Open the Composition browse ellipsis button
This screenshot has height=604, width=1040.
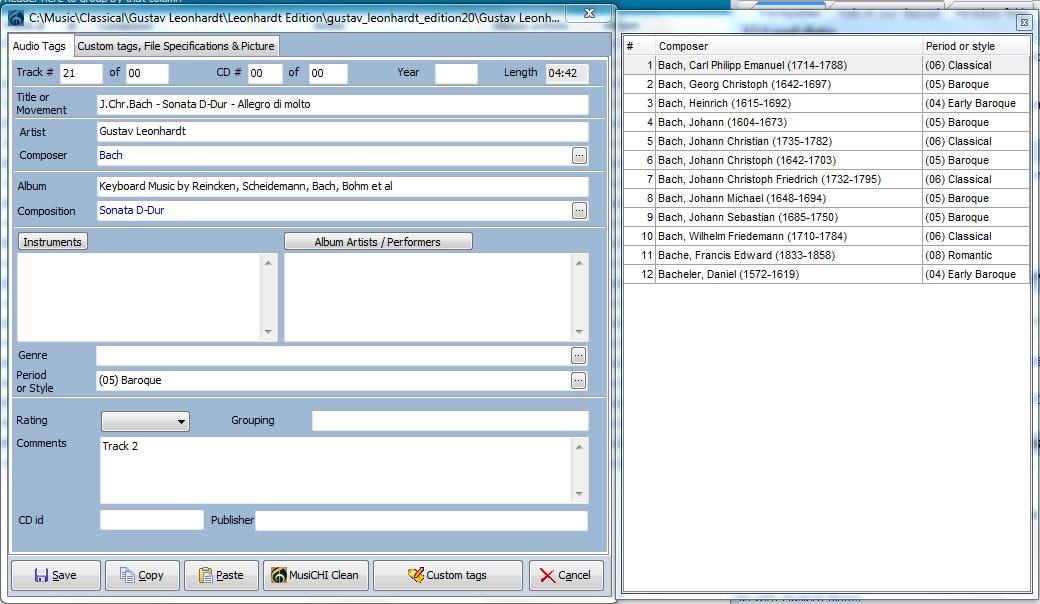coord(579,211)
